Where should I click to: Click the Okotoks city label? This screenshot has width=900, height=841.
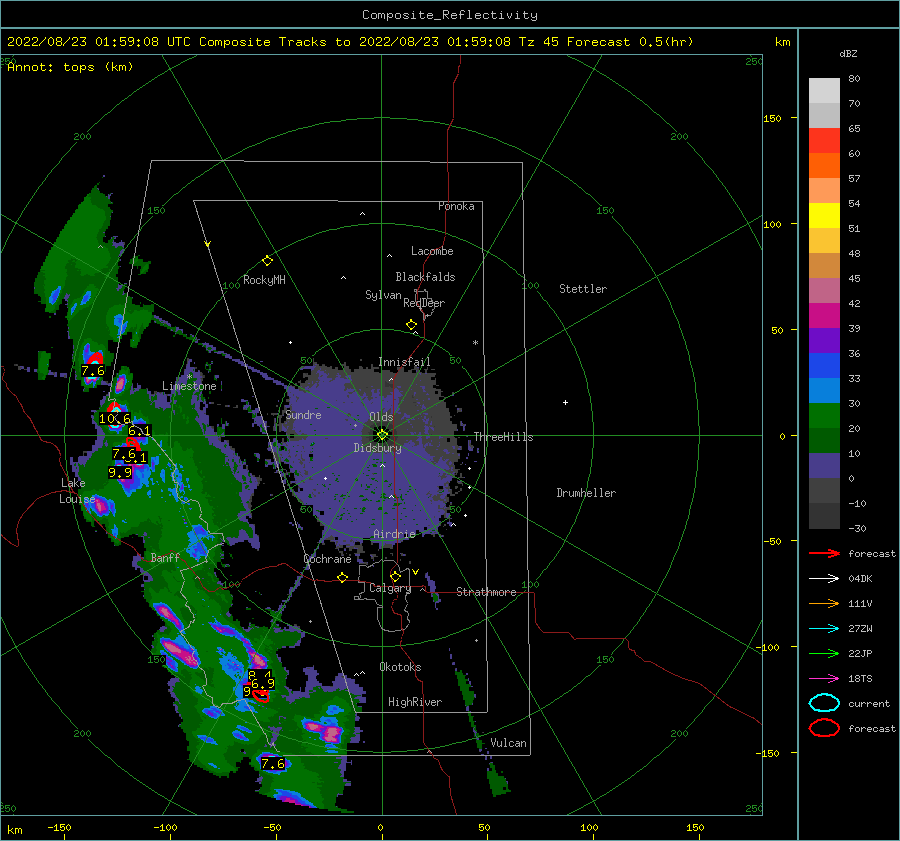[x=400, y=667]
